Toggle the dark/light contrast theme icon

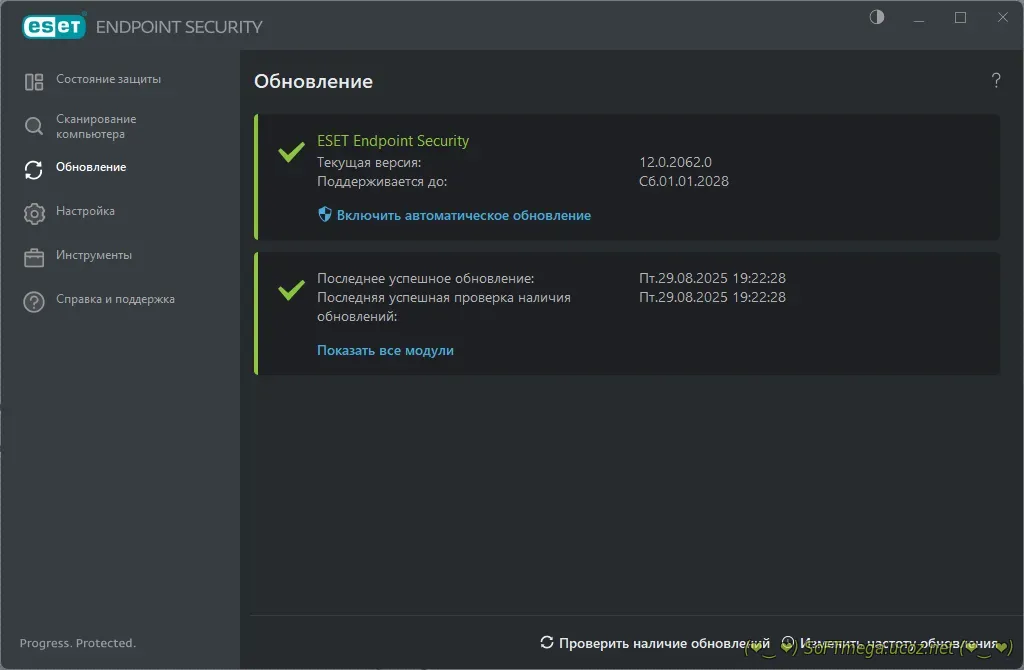pos(877,18)
